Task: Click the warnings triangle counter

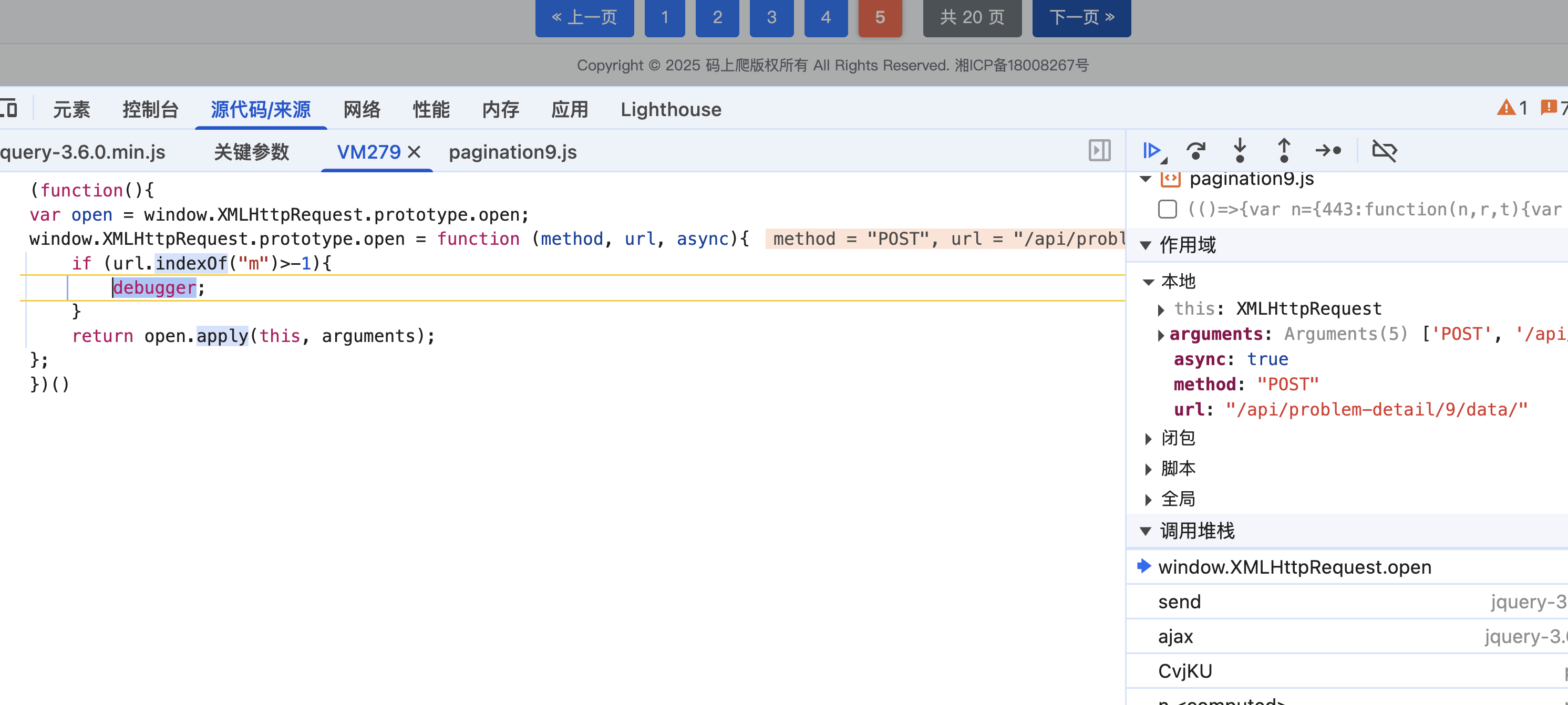Action: [1512, 108]
